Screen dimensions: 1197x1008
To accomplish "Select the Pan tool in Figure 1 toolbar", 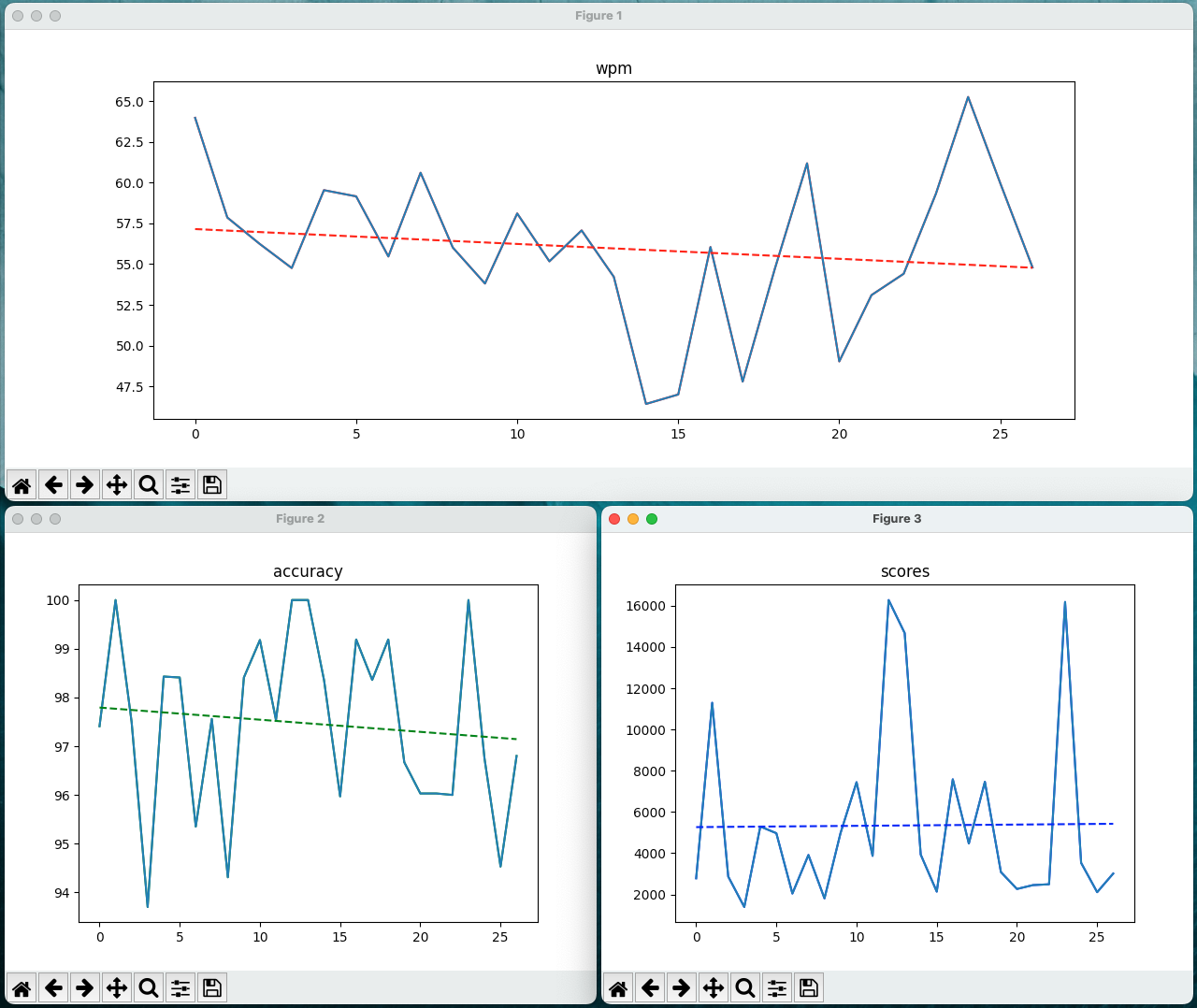I will coord(117,484).
